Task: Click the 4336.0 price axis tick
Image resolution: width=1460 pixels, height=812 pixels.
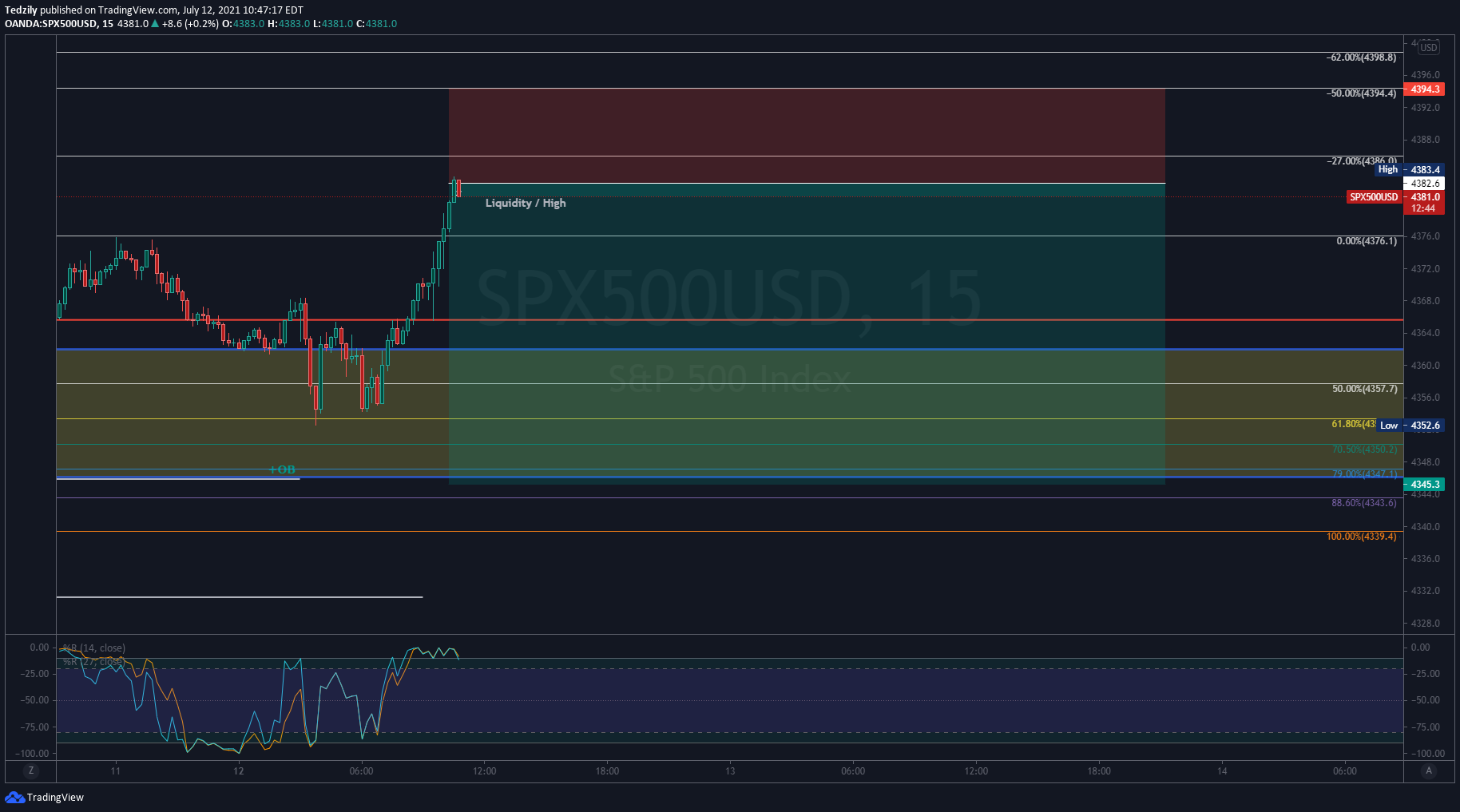Action: [x=1426, y=558]
